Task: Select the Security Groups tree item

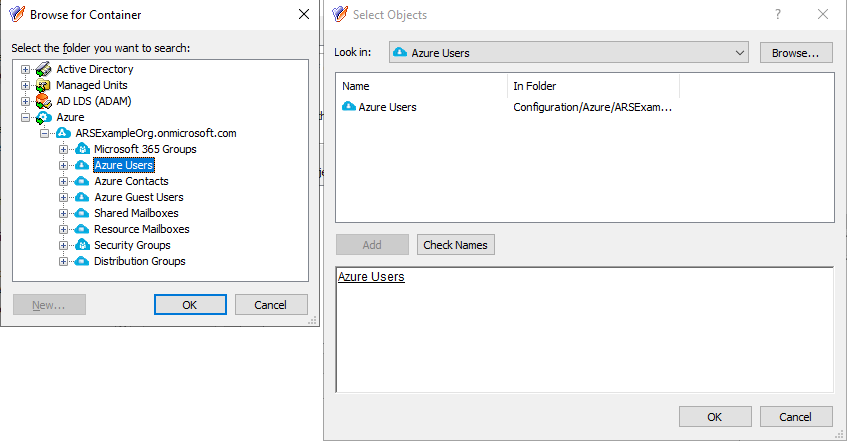Action: pyautogui.click(x=132, y=245)
